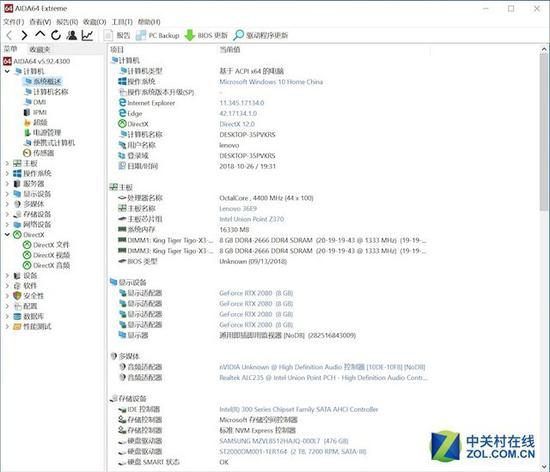This screenshot has width=550, height=472.
Task: Select IPMI in the tree
Action: [35, 112]
